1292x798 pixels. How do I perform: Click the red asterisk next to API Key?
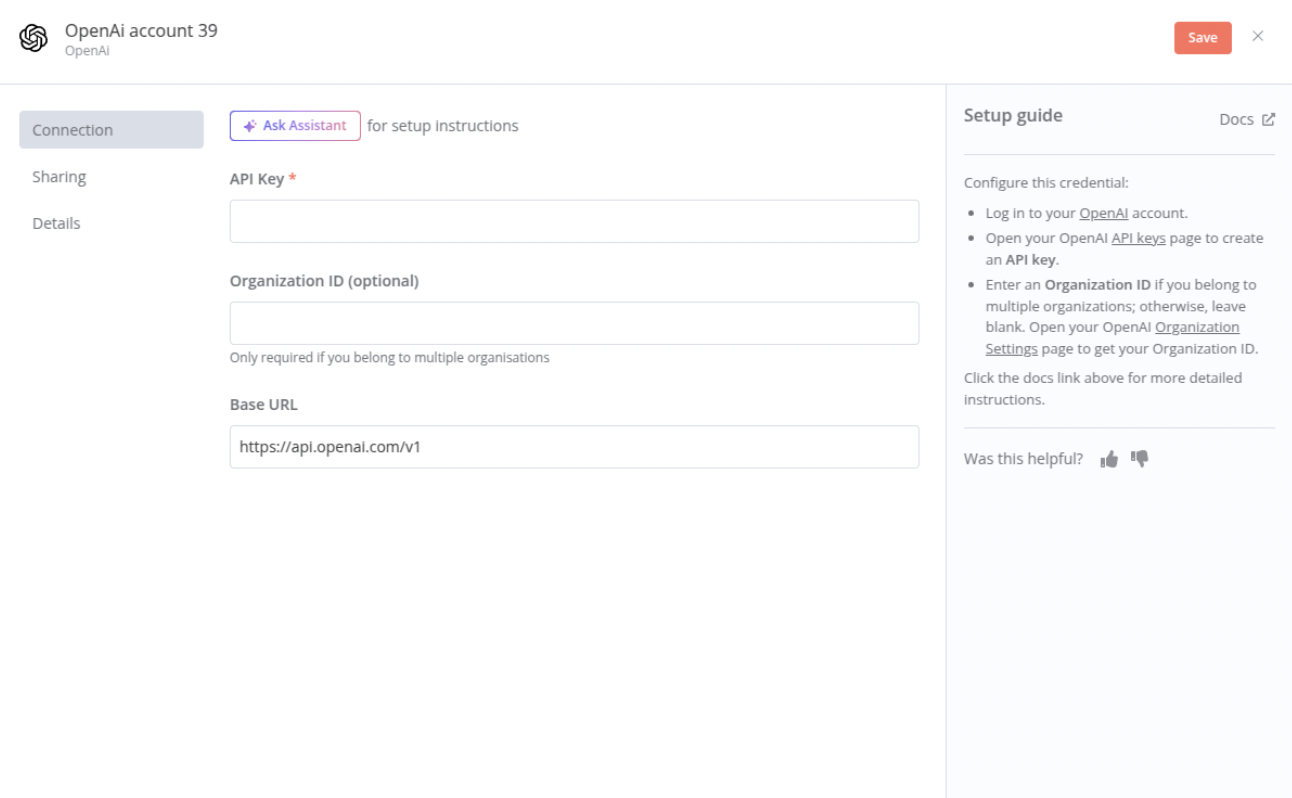[x=291, y=179]
